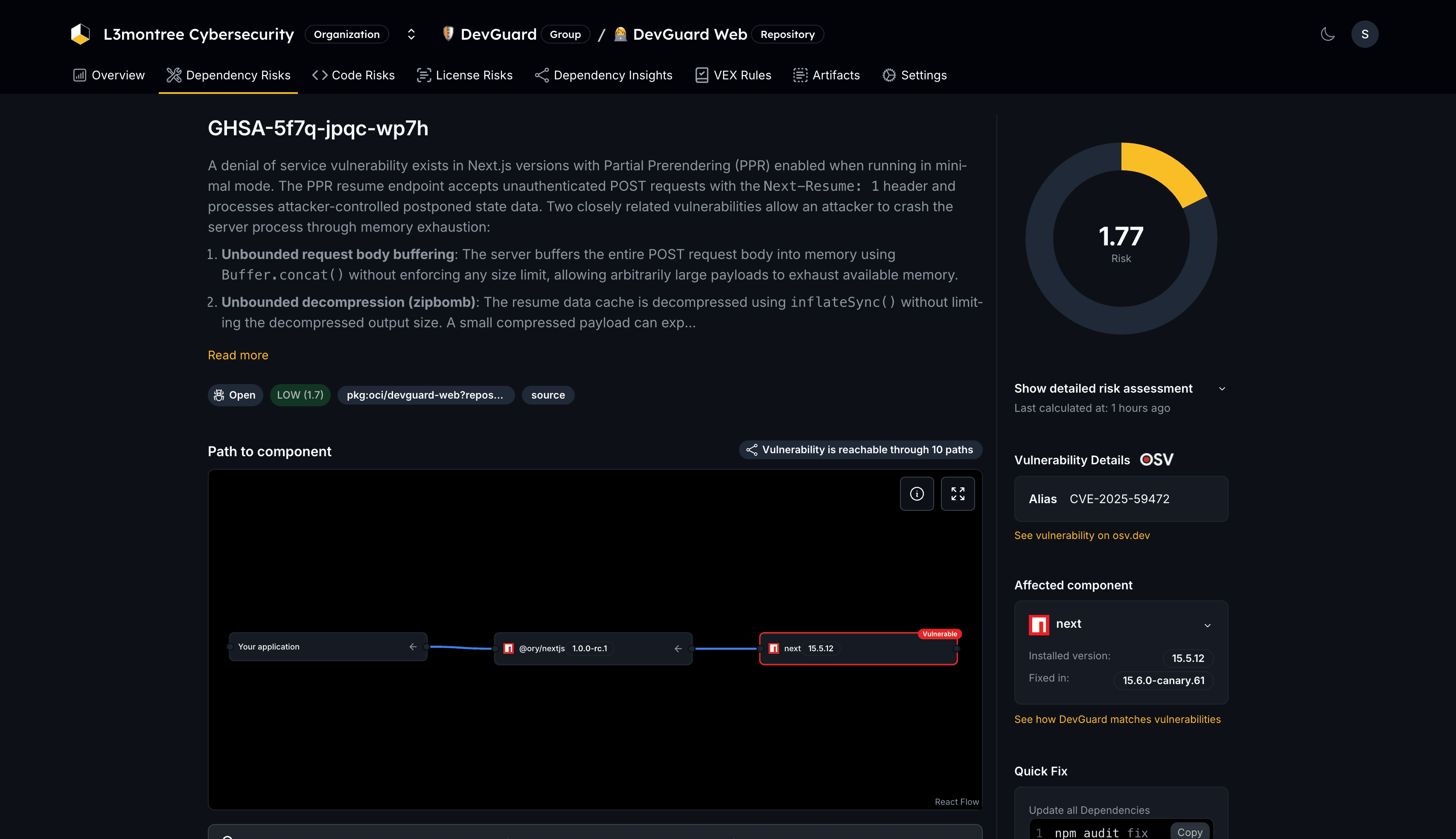
Task: Click the React Flow attribution link
Action: [956, 801]
